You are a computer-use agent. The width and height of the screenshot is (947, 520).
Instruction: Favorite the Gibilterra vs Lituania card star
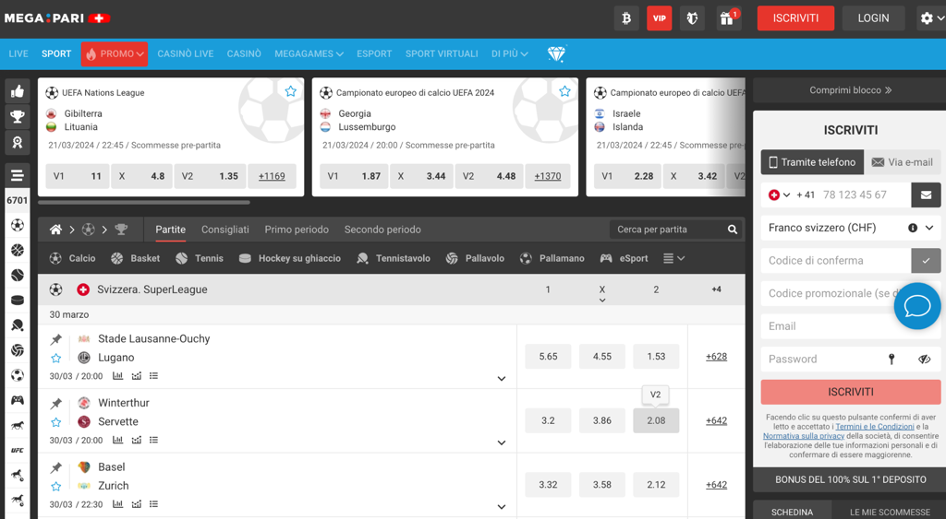[x=291, y=91]
